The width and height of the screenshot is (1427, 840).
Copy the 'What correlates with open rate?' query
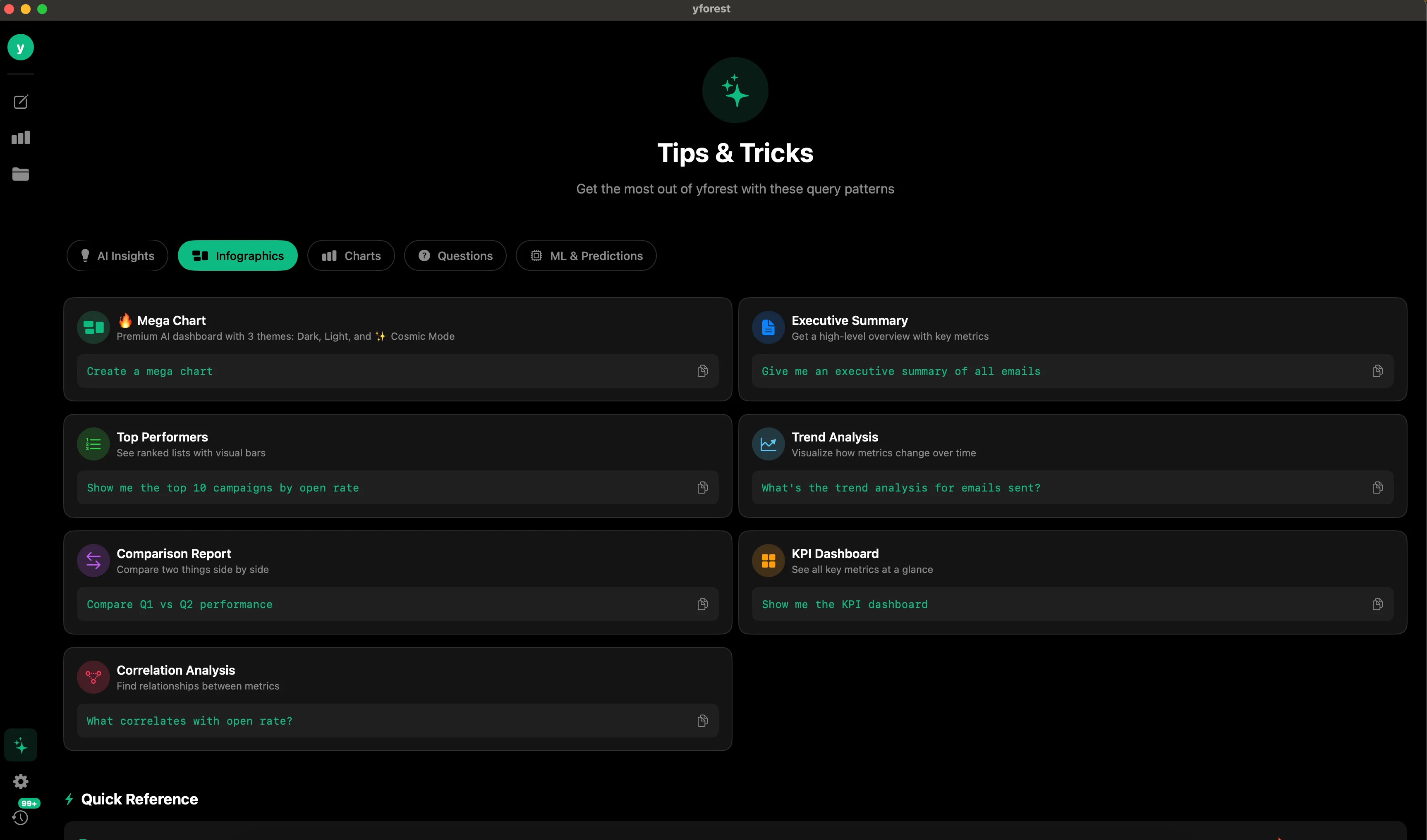click(702, 721)
